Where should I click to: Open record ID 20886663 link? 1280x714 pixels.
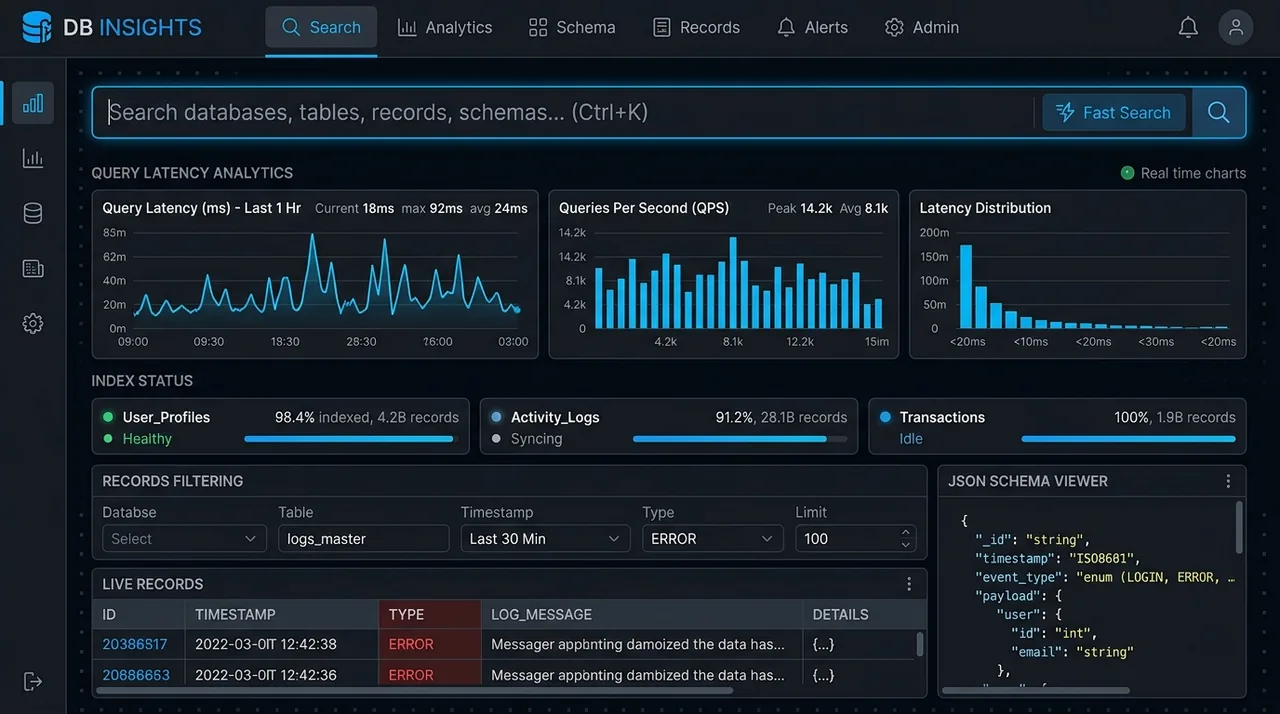point(136,675)
